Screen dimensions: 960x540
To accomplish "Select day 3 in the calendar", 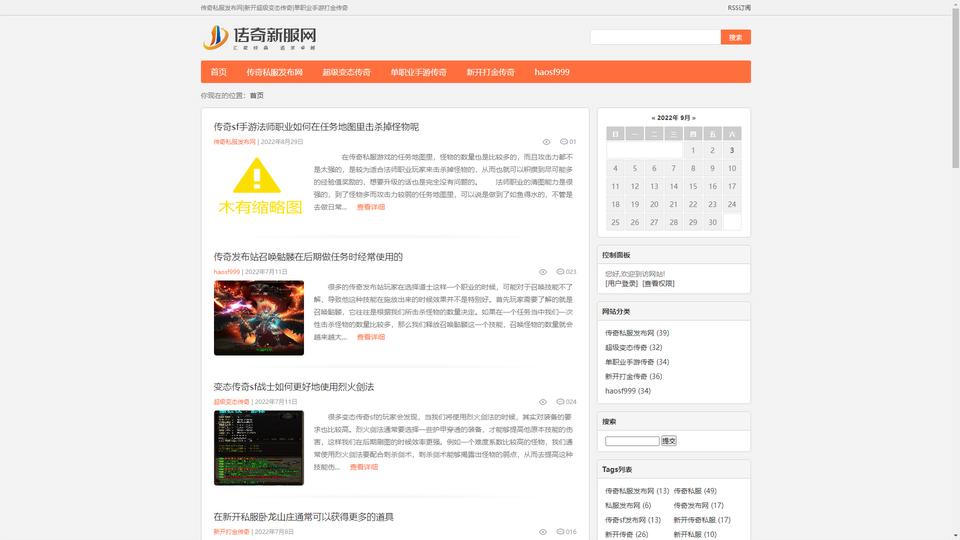I will pyautogui.click(x=732, y=151).
